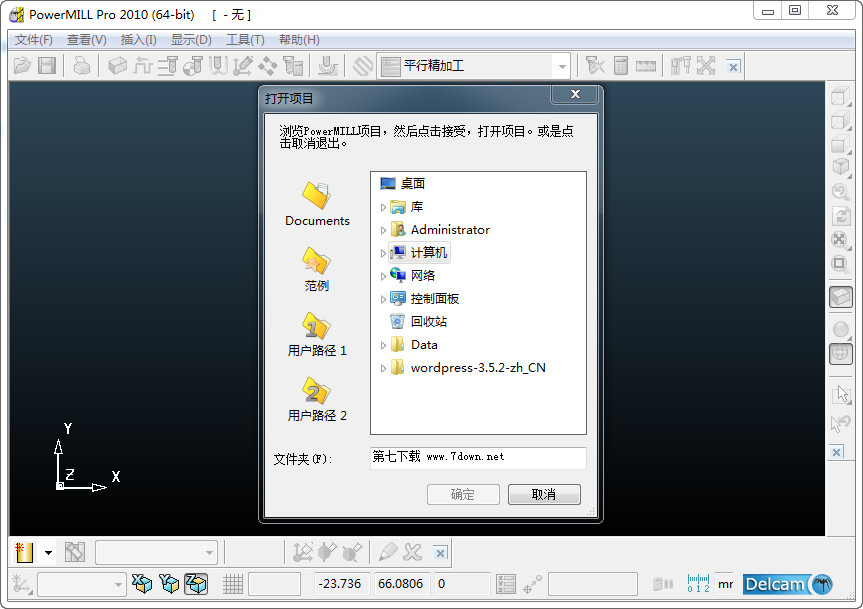Close the 打开项目 dialog
This screenshot has height=609, width=863.
point(575,94)
